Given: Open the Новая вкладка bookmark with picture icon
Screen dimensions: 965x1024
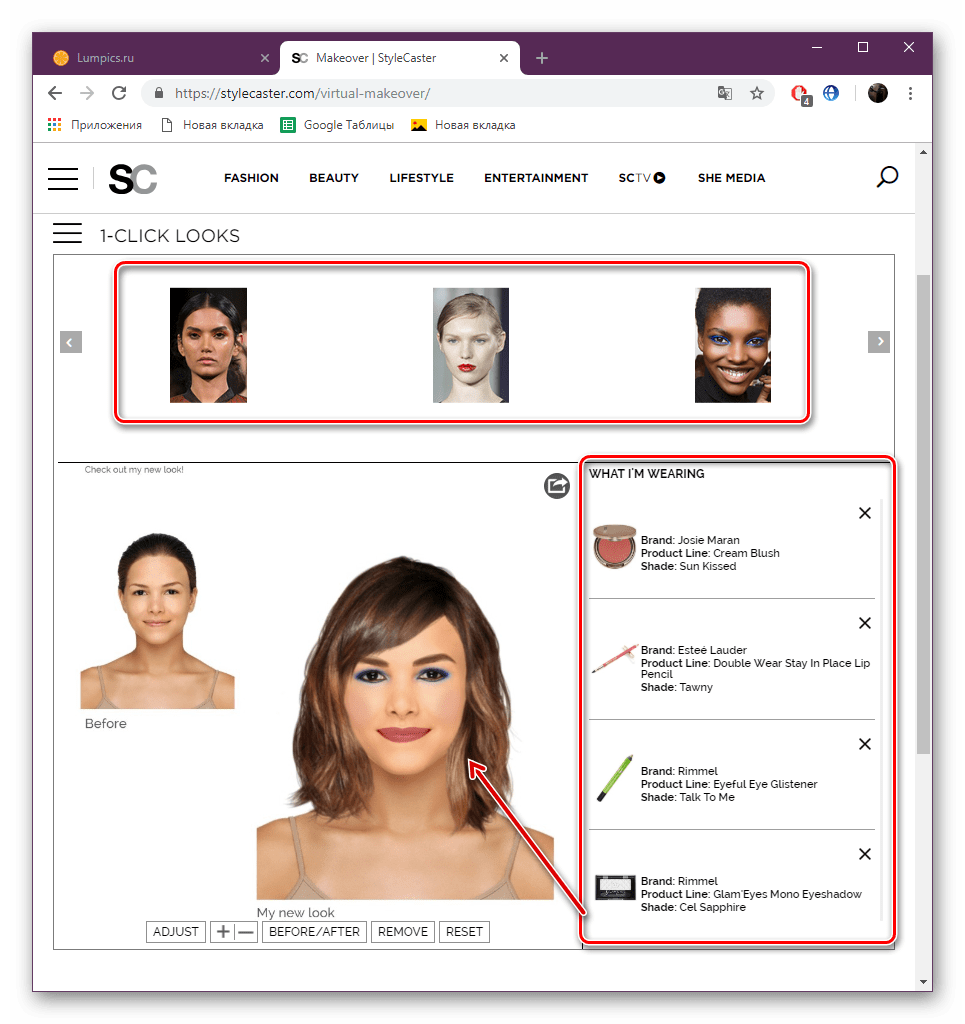Looking at the screenshot, I should click(x=463, y=125).
